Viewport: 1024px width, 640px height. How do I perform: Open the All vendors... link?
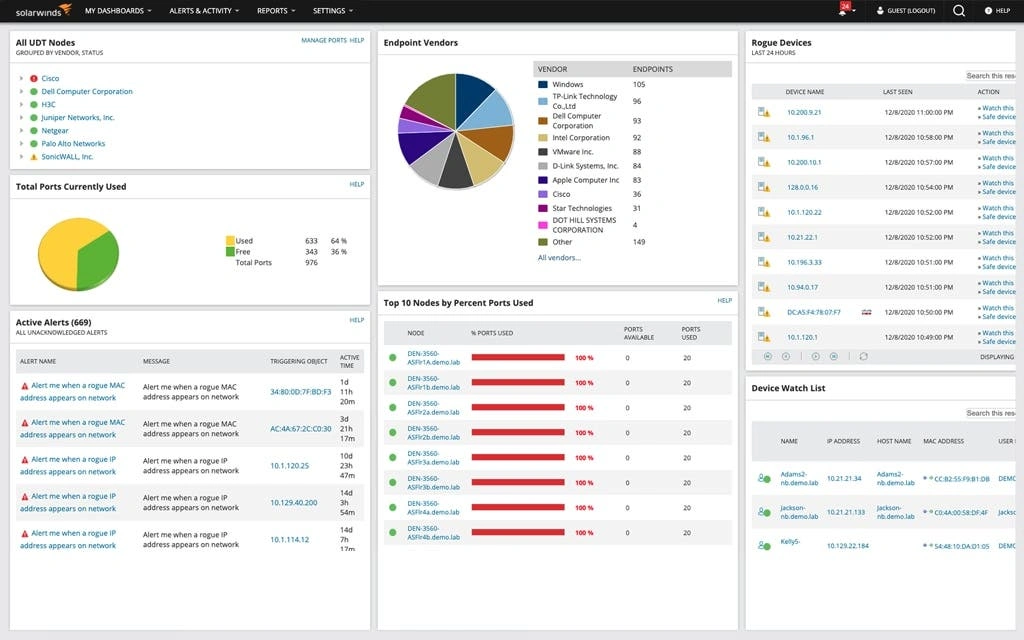pos(559,257)
